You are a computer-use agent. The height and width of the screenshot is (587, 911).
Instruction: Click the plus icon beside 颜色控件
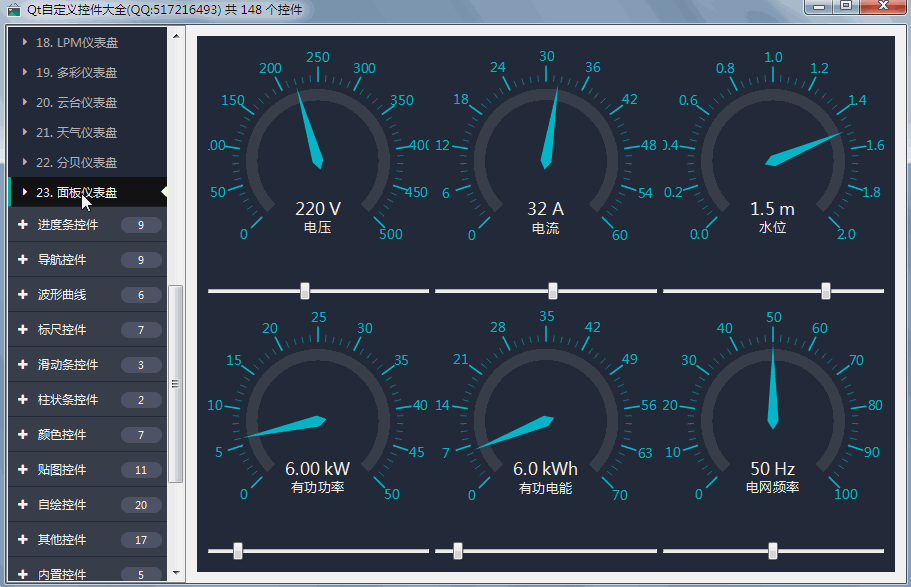click(23, 434)
